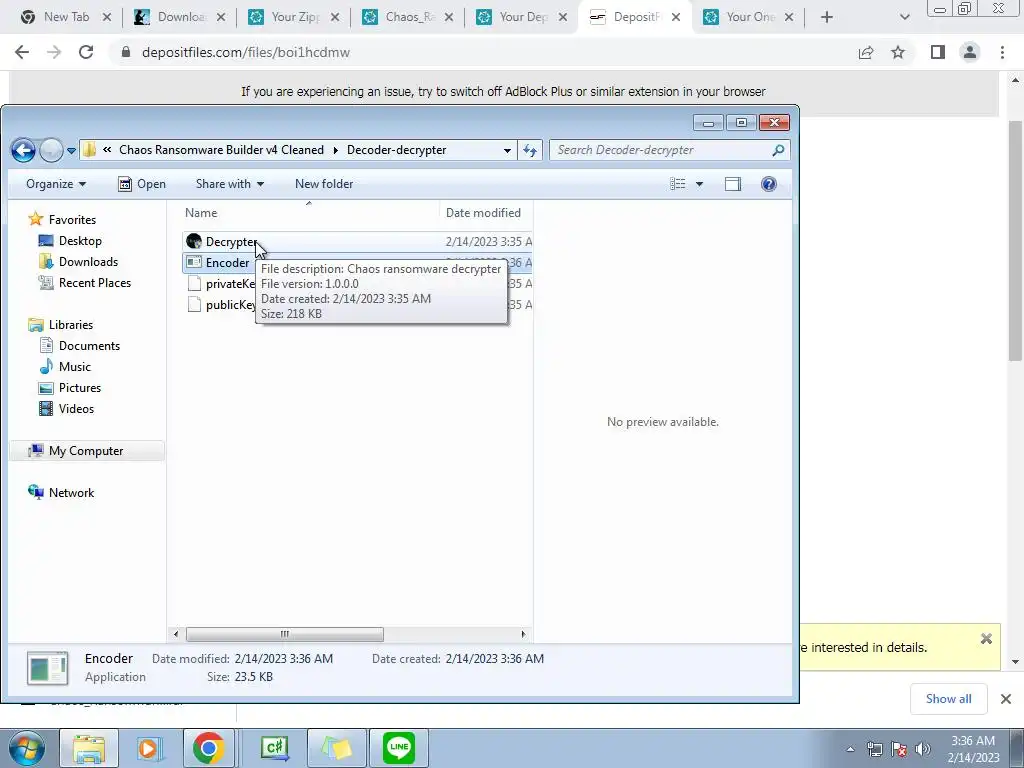Open the Explorer recent locations dropdown arrow

point(71,151)
